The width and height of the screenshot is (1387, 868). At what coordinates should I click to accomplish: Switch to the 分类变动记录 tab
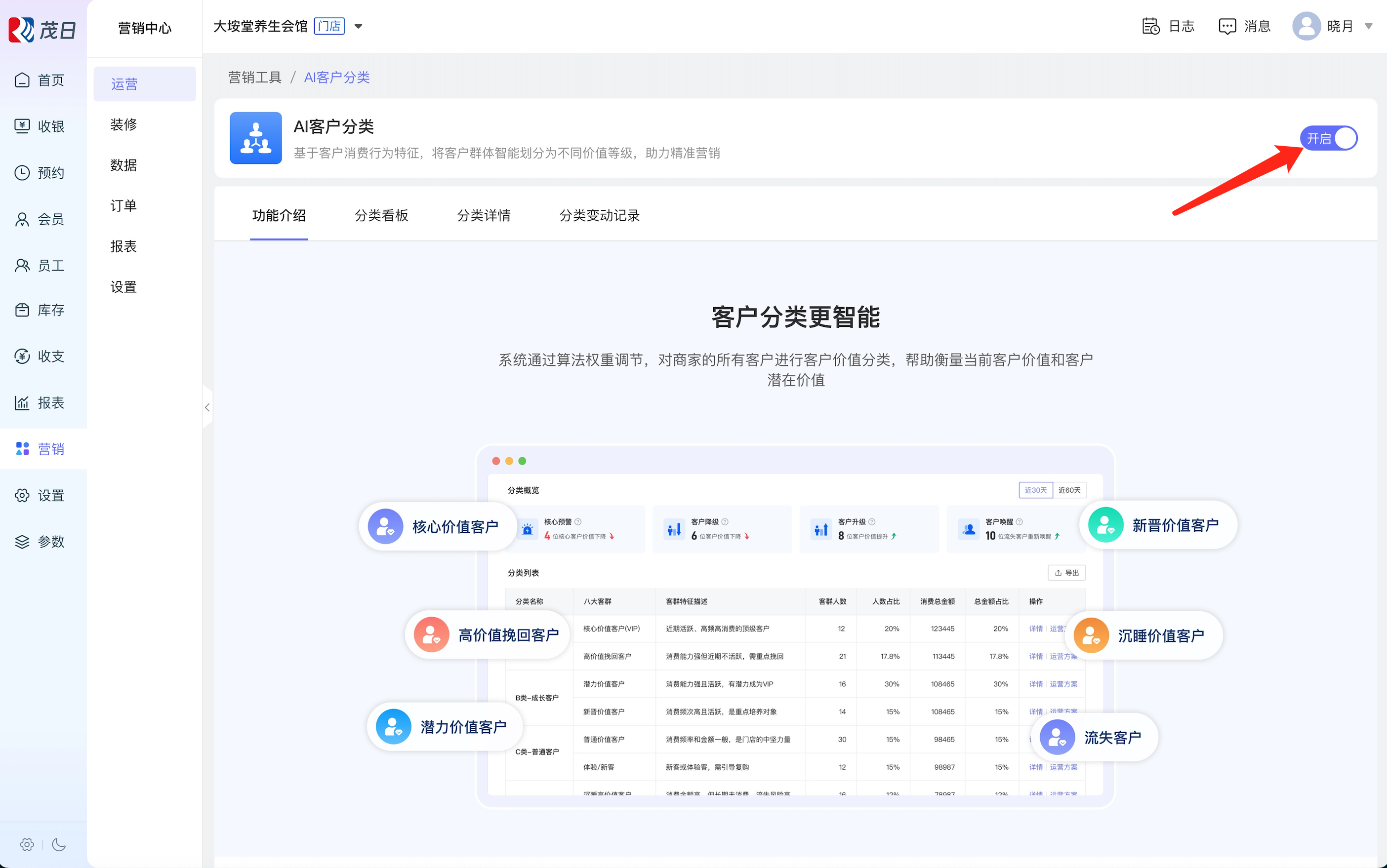[599, 215]
